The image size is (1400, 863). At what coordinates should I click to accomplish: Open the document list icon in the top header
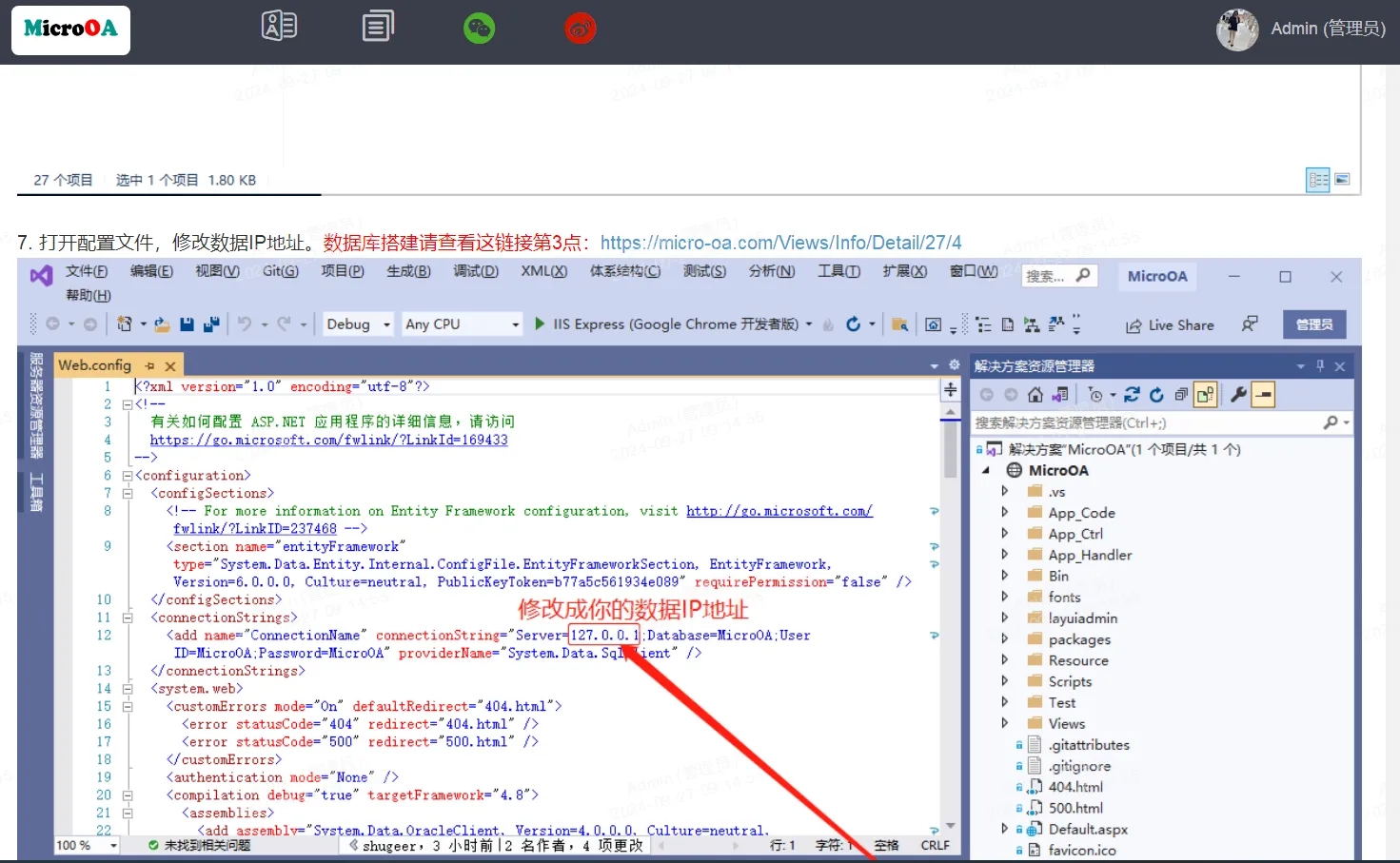pos(378,27)
